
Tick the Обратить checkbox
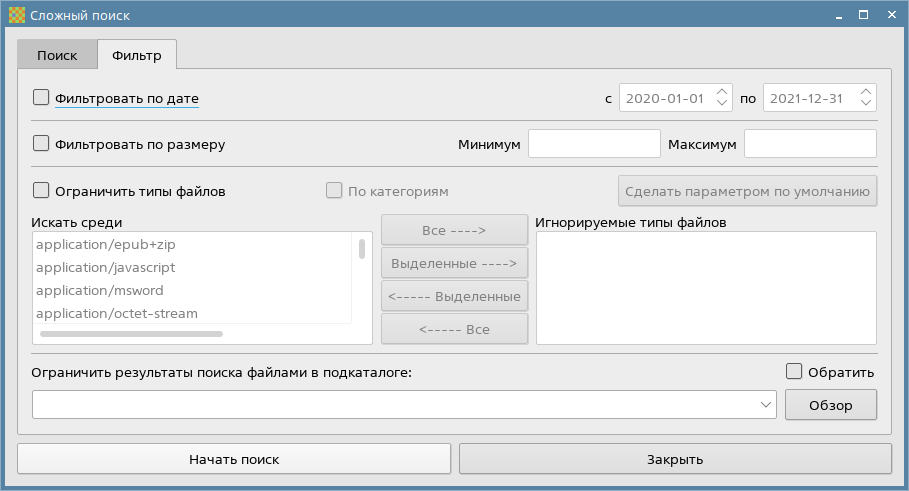point(795,372)
